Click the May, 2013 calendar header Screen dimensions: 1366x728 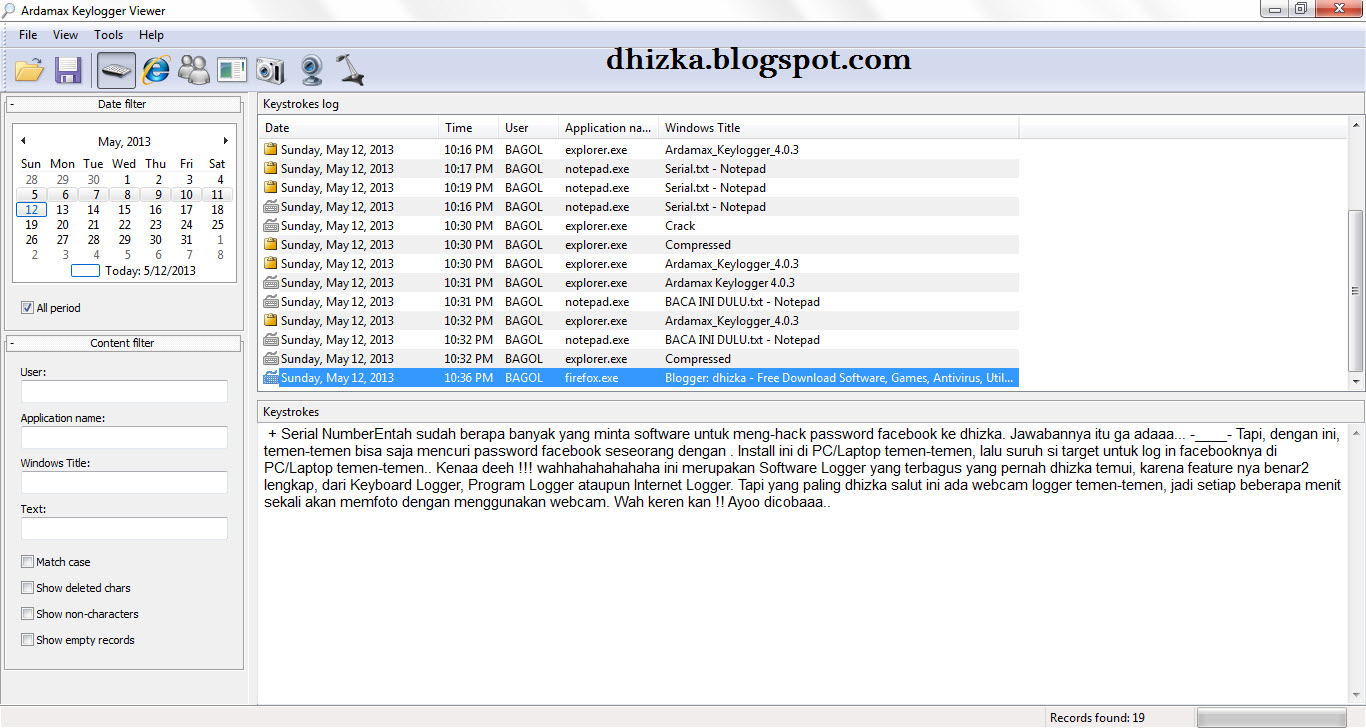pos(124,142)
